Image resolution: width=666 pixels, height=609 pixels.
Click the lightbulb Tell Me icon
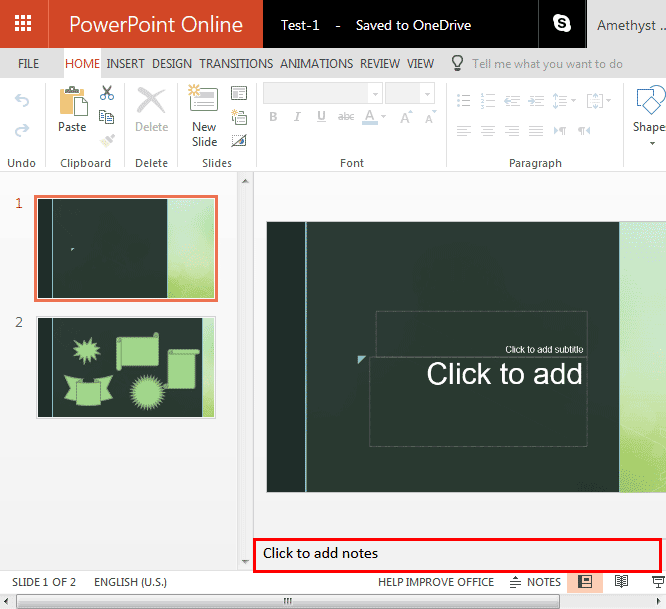coord(457,63)
